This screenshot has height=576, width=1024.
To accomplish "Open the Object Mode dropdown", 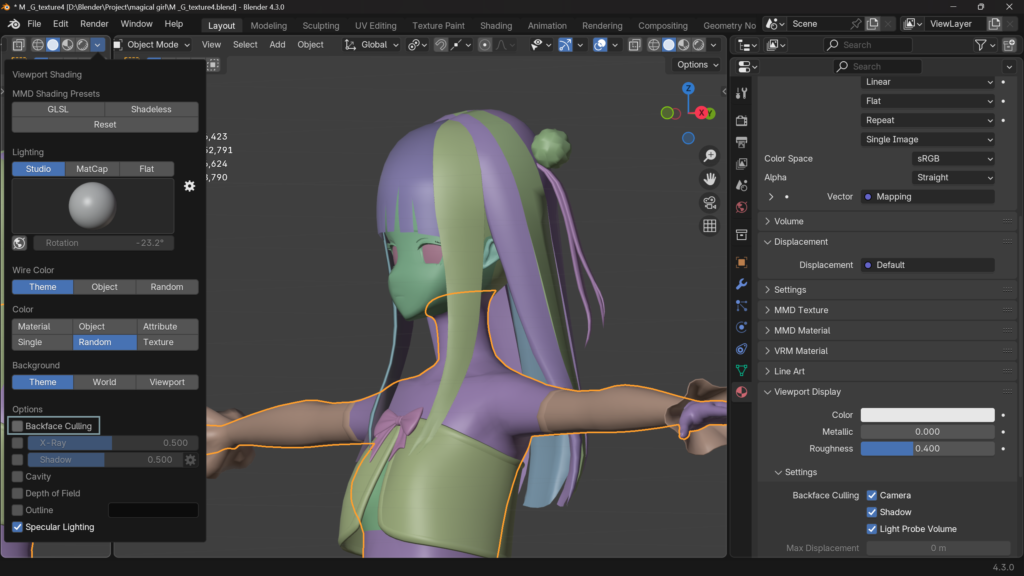I will coord(152,45).
